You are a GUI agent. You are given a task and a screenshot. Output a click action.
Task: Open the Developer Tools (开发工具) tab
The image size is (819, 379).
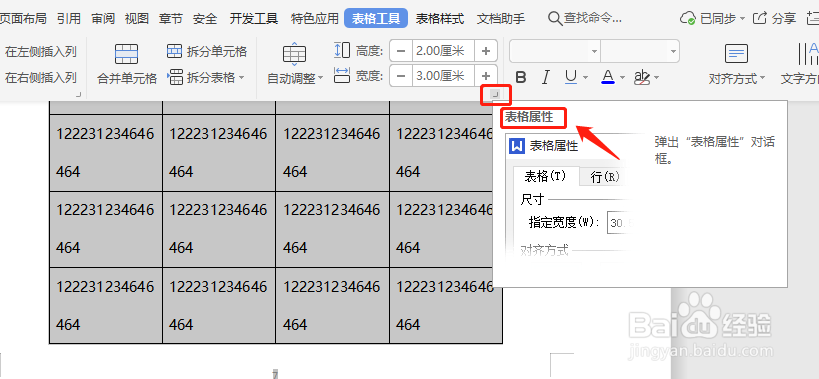point(254,19)
